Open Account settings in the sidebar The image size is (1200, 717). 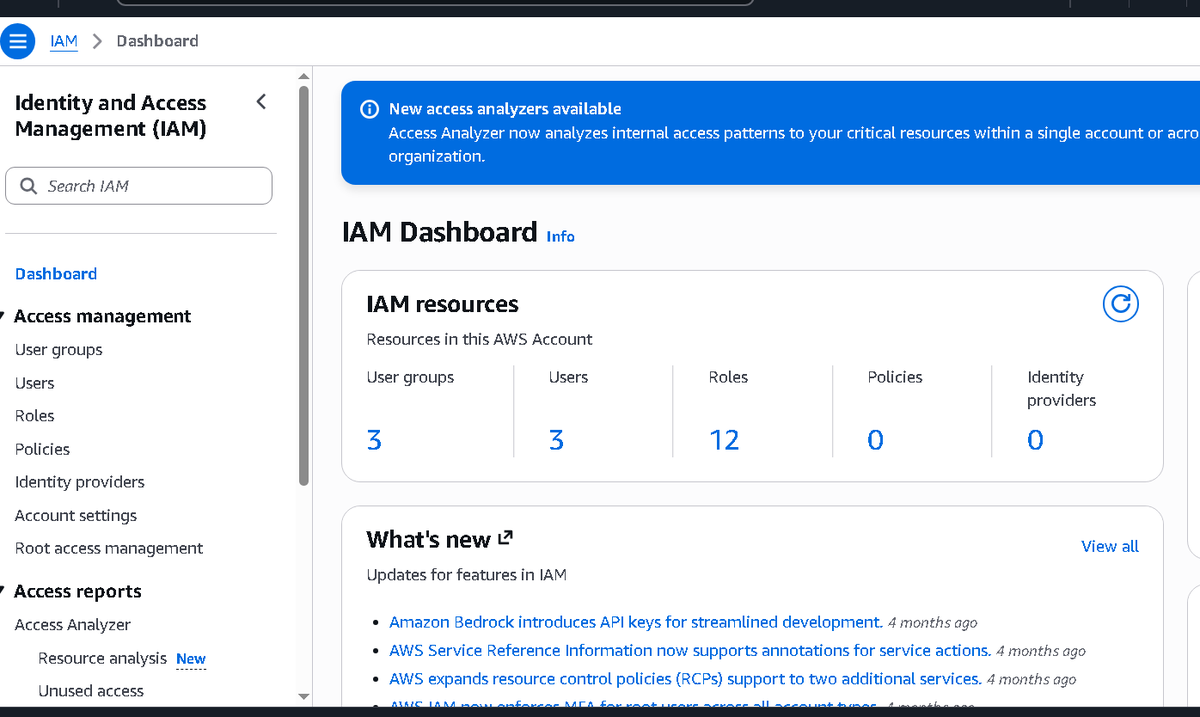76,516
